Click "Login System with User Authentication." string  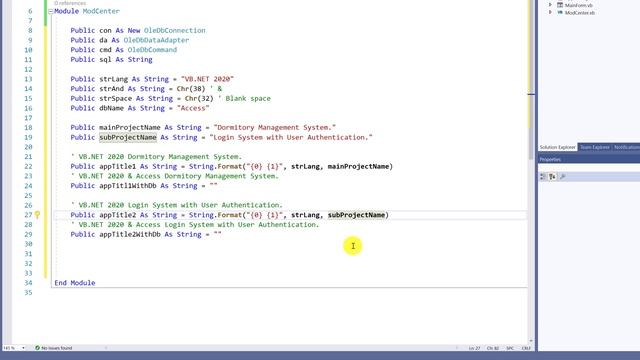291,138
